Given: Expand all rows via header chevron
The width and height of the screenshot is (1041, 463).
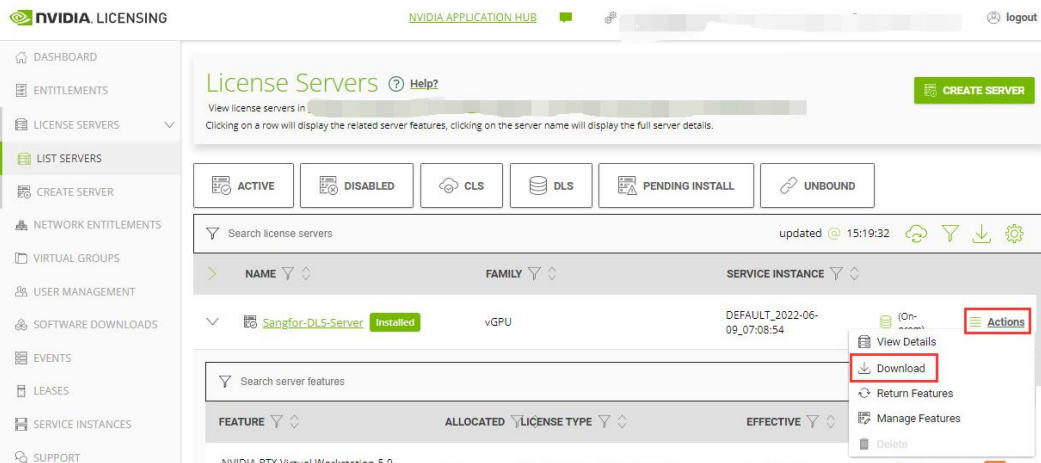Looking at the screenshot, I should tap(212, 274).
